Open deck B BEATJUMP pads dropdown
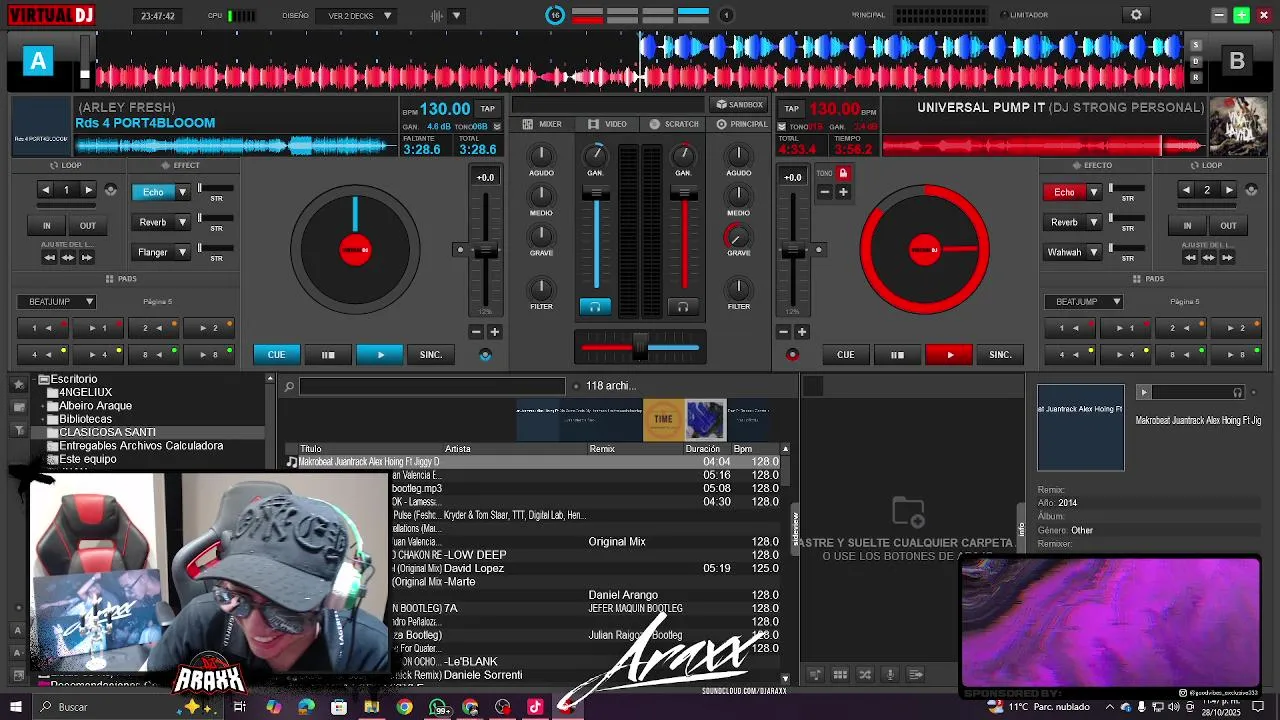Viewport: 1280px width, 720px height. 1084,301
